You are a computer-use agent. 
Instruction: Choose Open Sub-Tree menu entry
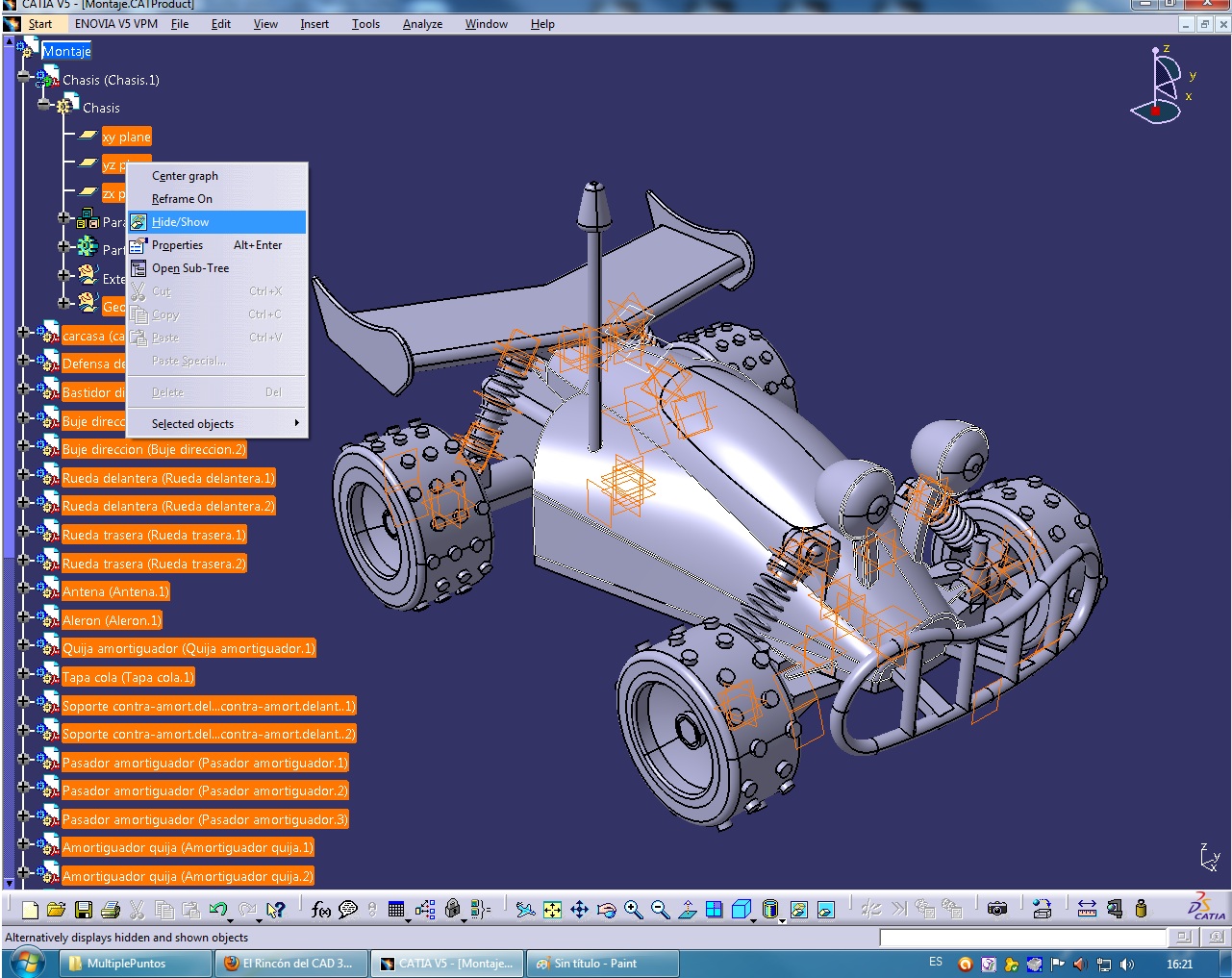(217, 268)
